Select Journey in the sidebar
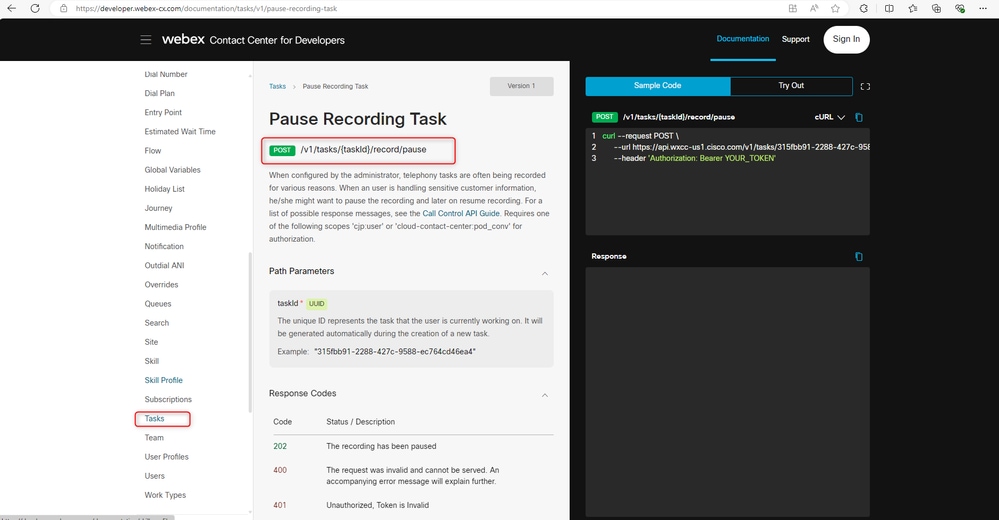Screen dimensions: 999x520 click(x=158, y=208)
